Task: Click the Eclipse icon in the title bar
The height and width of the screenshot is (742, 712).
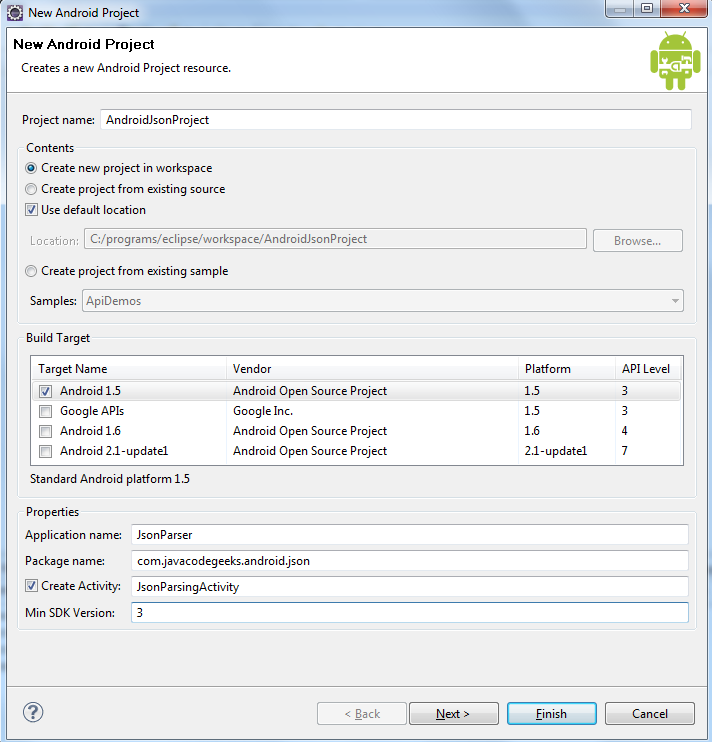Action: click(x=15, y=12)
